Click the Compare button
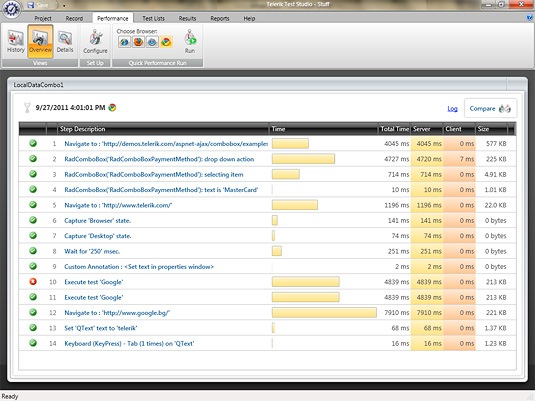This screenshot has height=401, width=535. [x=490, y=109]
